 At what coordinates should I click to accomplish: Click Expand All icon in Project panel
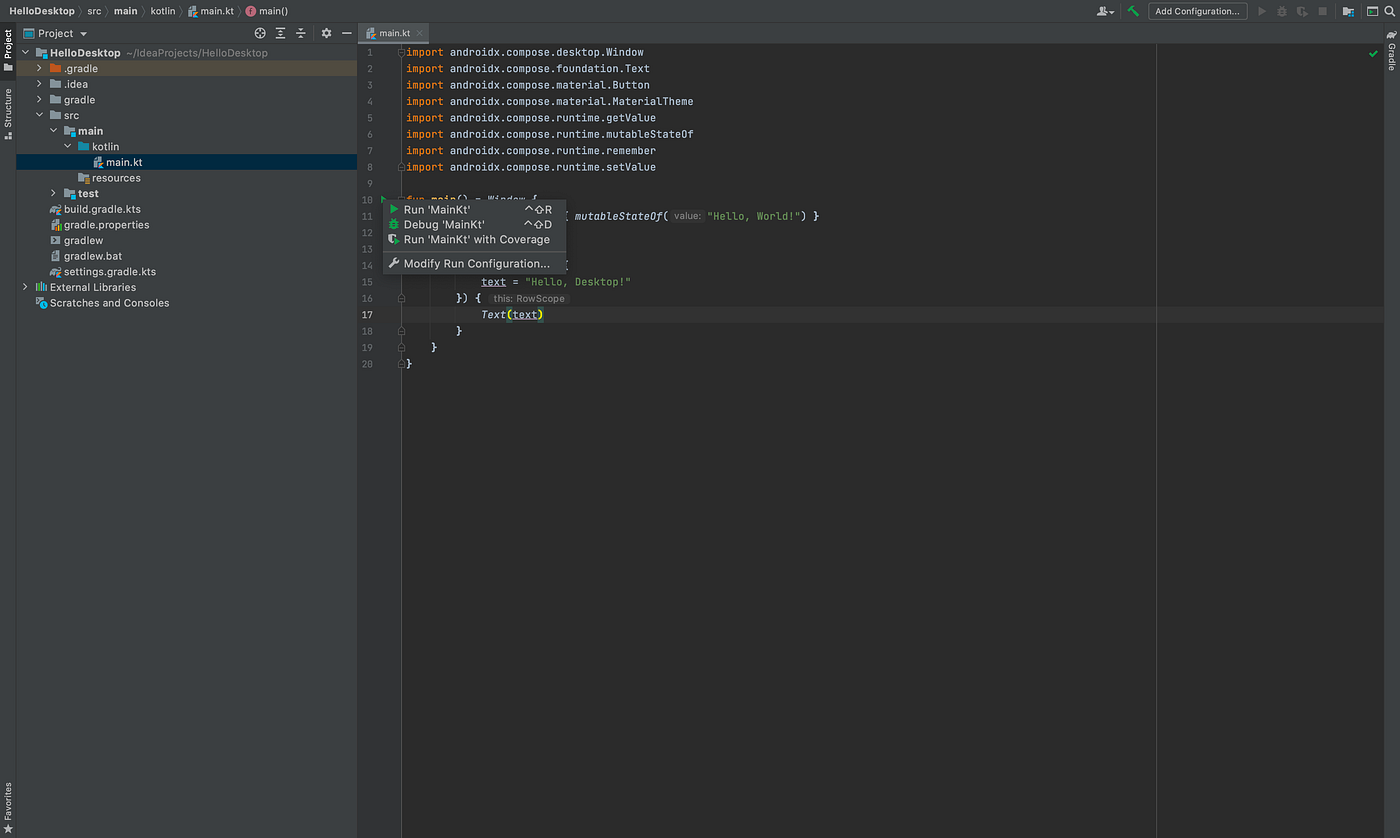[x=280, y=33]
